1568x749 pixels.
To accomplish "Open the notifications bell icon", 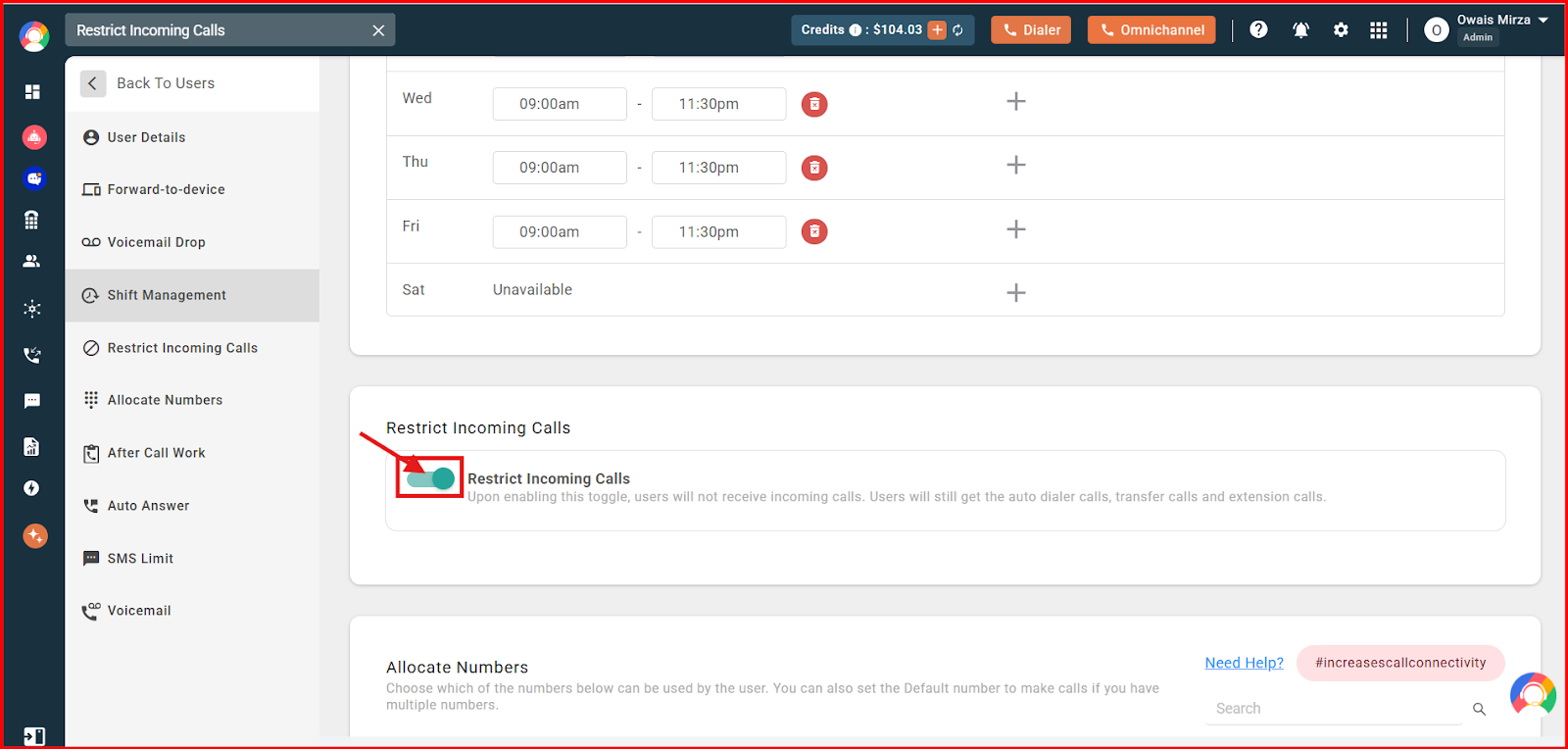I will pyautogui.click(x=1300, y=30).
